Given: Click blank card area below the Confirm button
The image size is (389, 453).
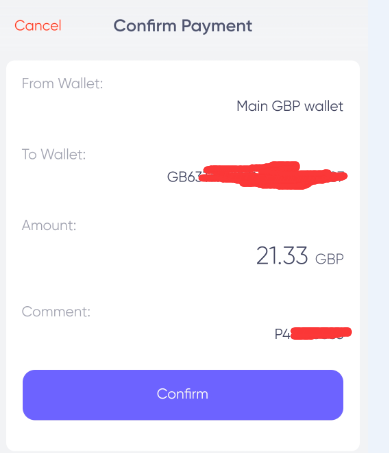Looking at the screenshot, I should 183,435.
